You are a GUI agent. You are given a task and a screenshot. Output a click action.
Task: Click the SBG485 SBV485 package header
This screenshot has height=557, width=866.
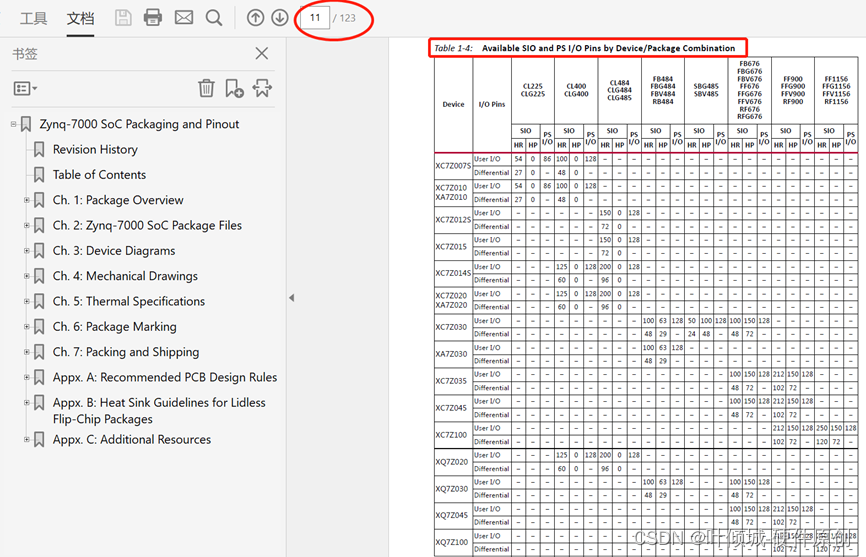click(x=706, y=90)
